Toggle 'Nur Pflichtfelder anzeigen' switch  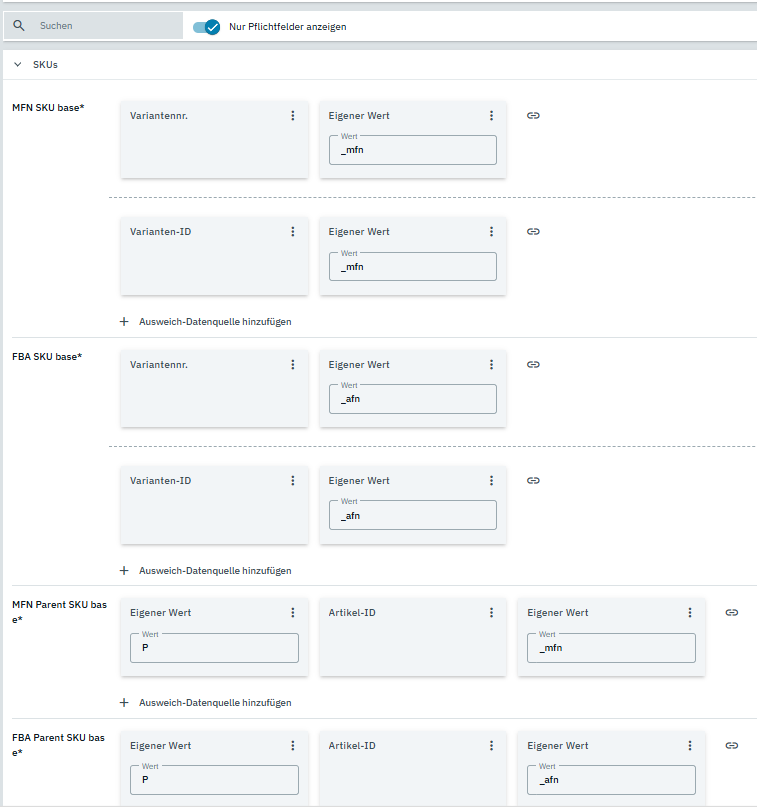206,27
